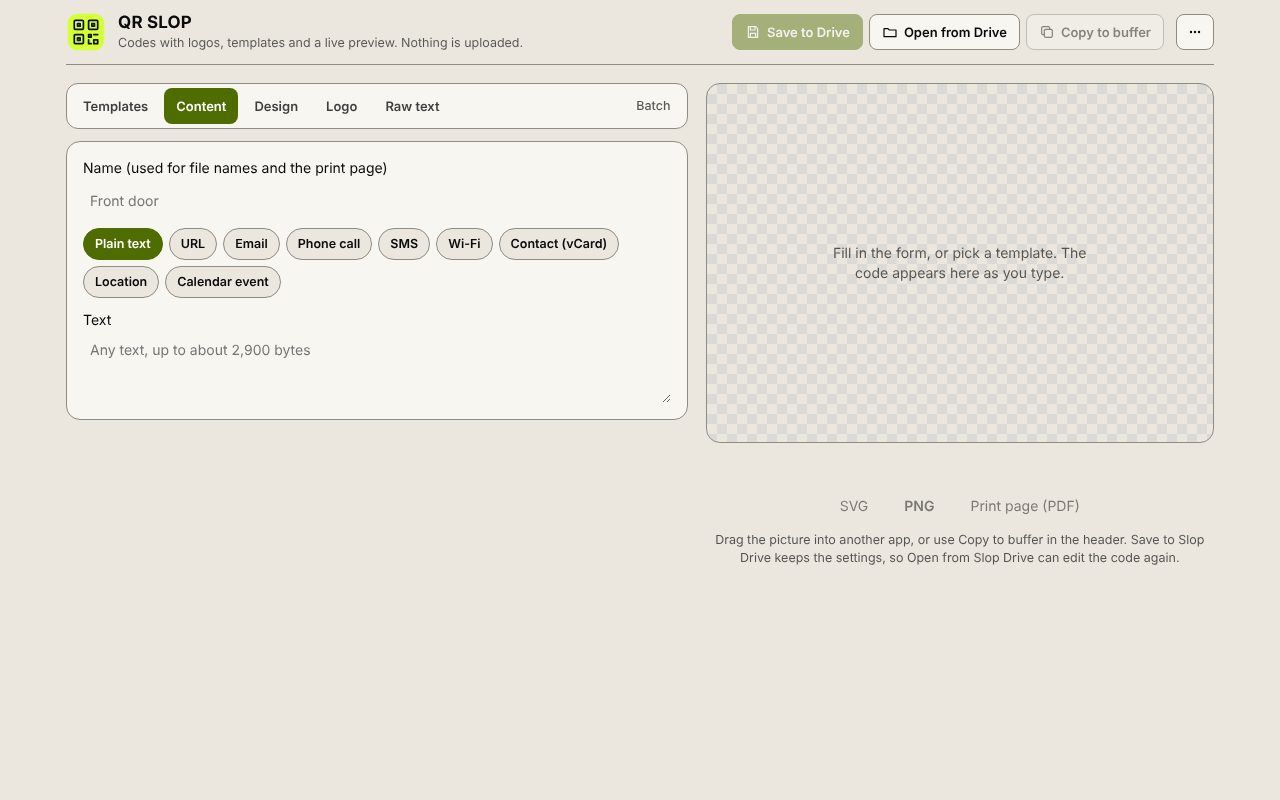Focus the Name input field
Image resolution: width=1280 pixels, height=800 pixels.
point(377,201)
